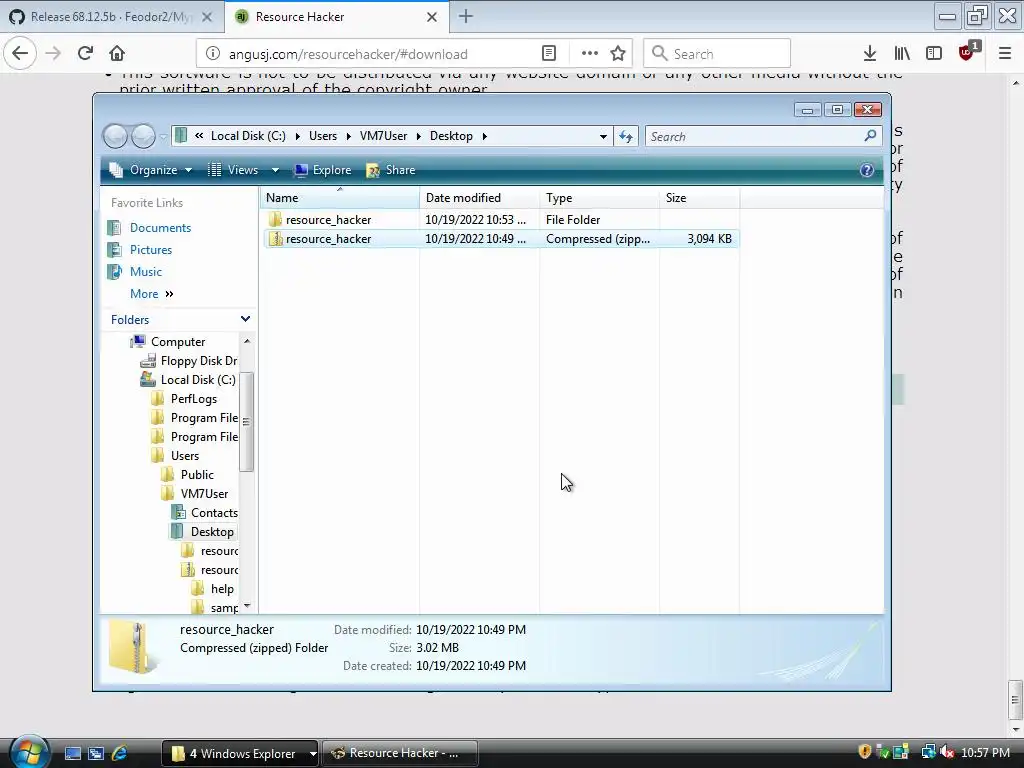Click the muted volume tray icon
Image resolution: width=1024 pixels, height=768 pixels.
(x=946, y=753)
